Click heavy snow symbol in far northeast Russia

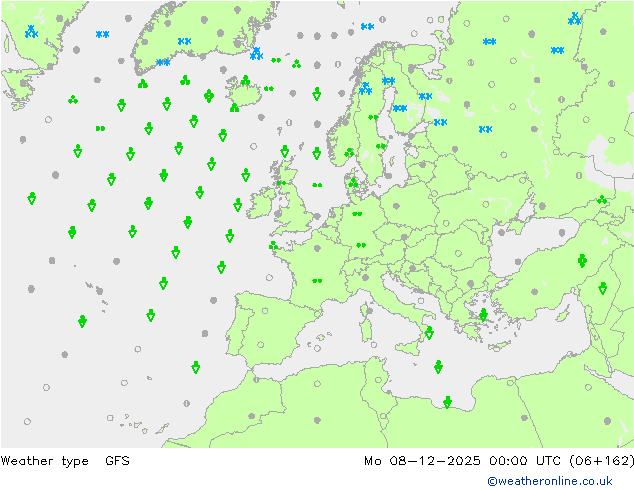574,19
